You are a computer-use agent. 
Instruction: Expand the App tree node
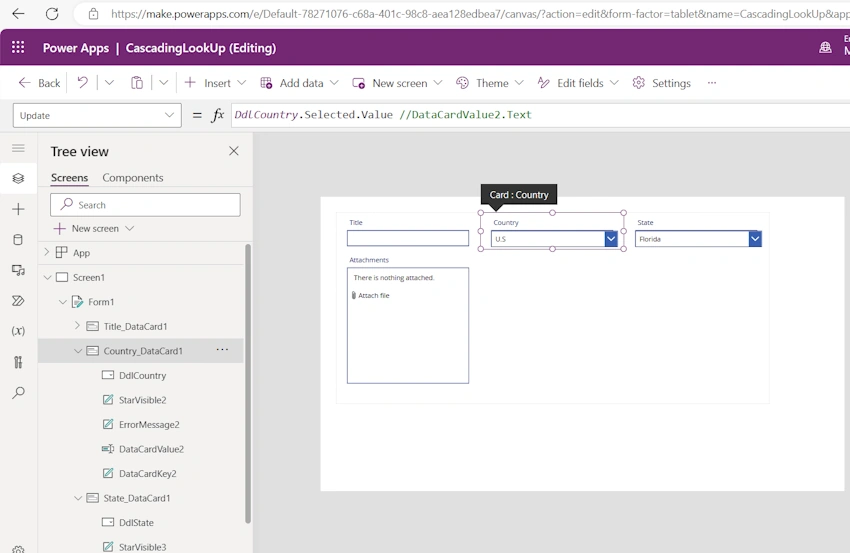[47, 252]
